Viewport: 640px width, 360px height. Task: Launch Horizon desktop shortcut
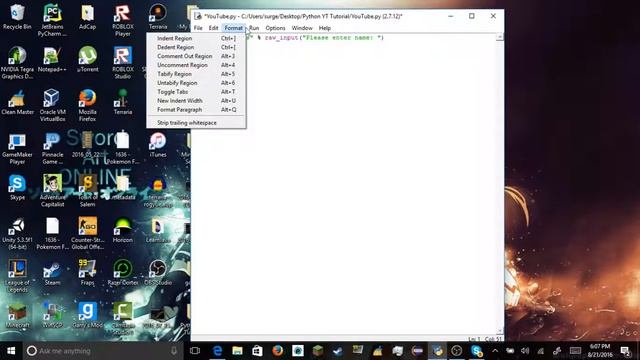[x=122, y=230]
